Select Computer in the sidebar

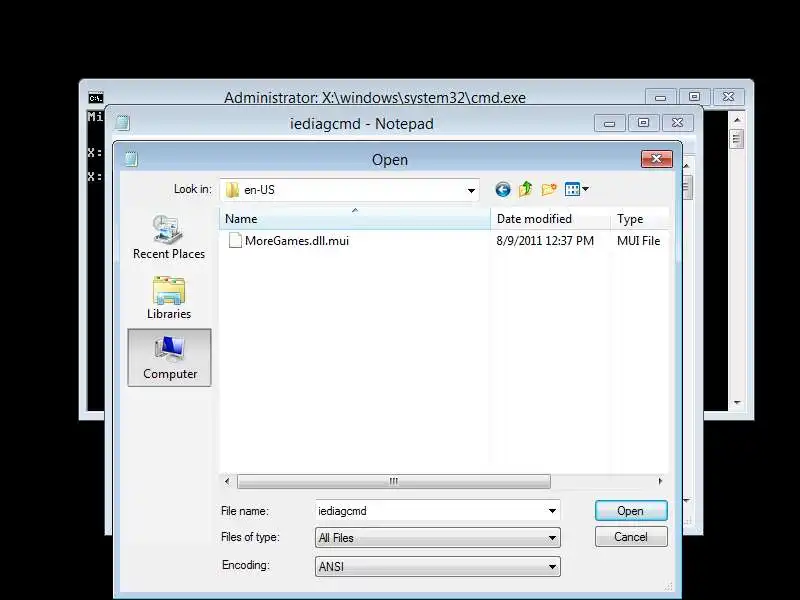click(169, 358)
